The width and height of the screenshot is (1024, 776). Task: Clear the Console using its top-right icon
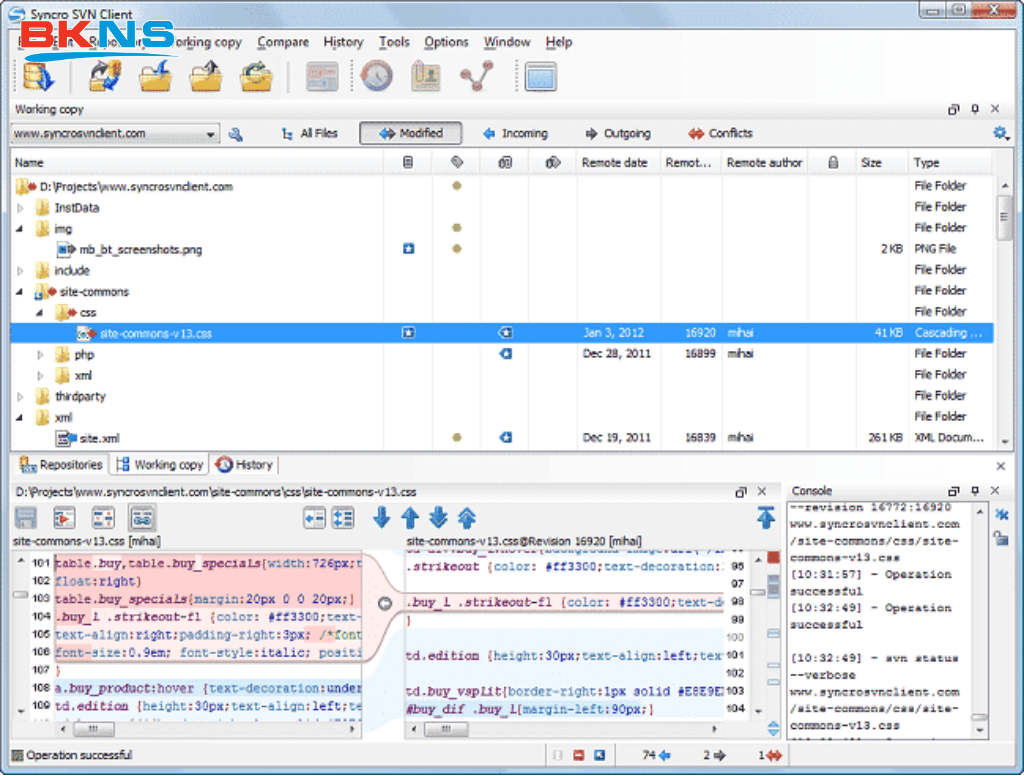(1001, 514)
